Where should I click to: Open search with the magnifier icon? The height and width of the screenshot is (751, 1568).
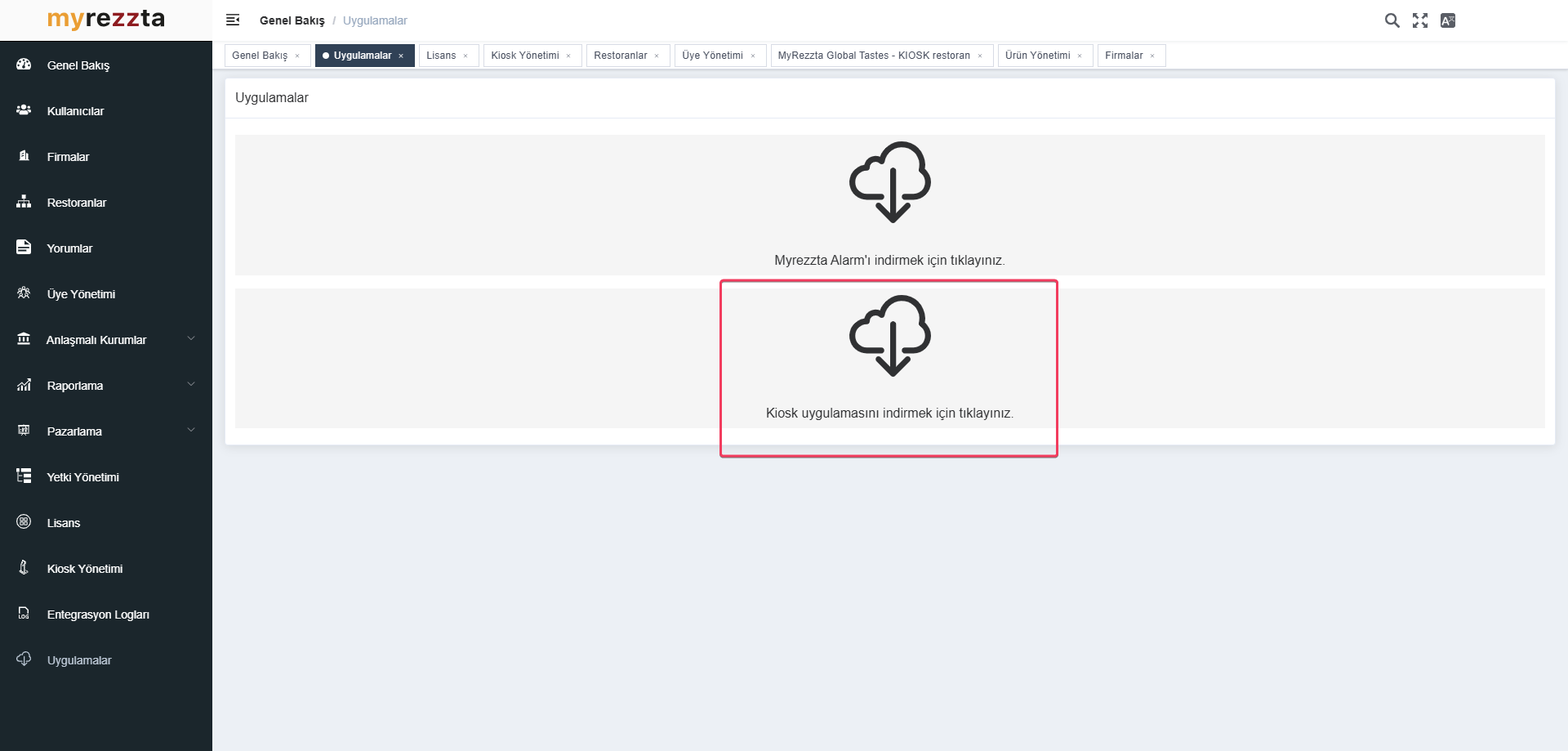[x=1392, y=20]
